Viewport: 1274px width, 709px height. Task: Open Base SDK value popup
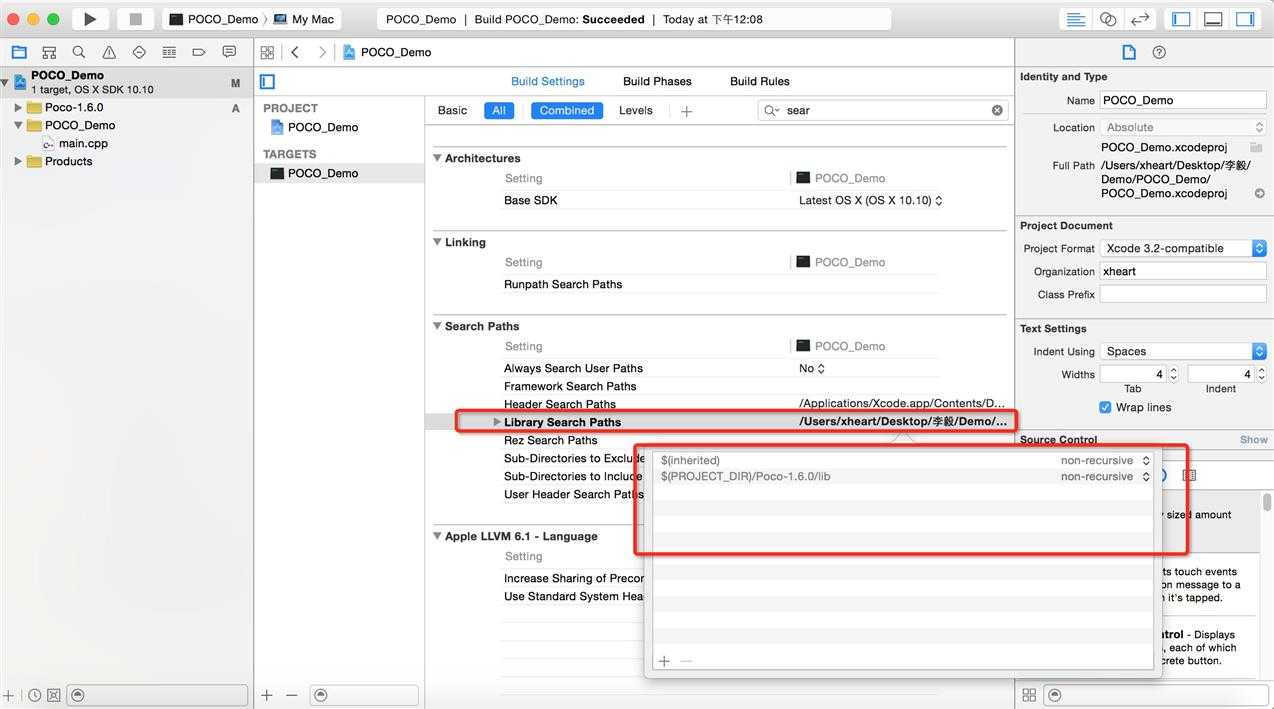click(870, 200)
